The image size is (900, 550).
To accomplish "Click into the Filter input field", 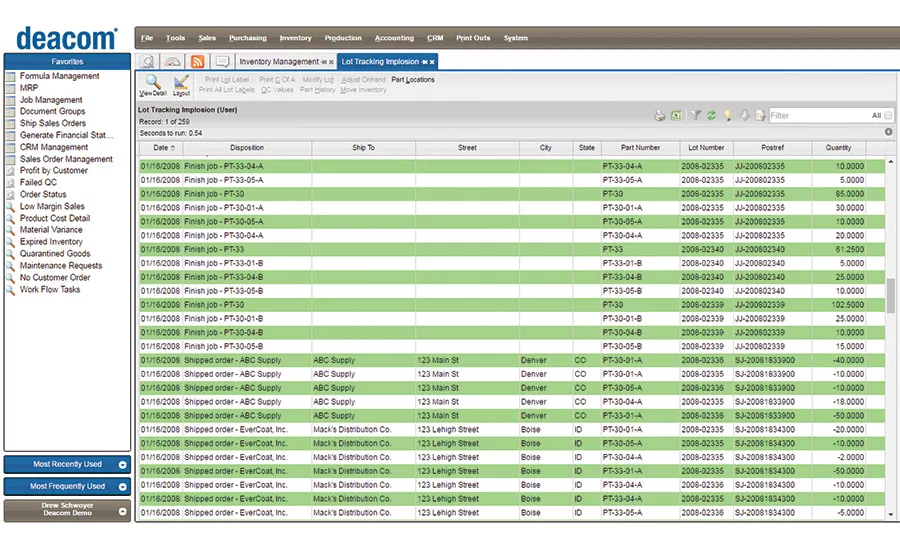I will (x=819, y=115).
